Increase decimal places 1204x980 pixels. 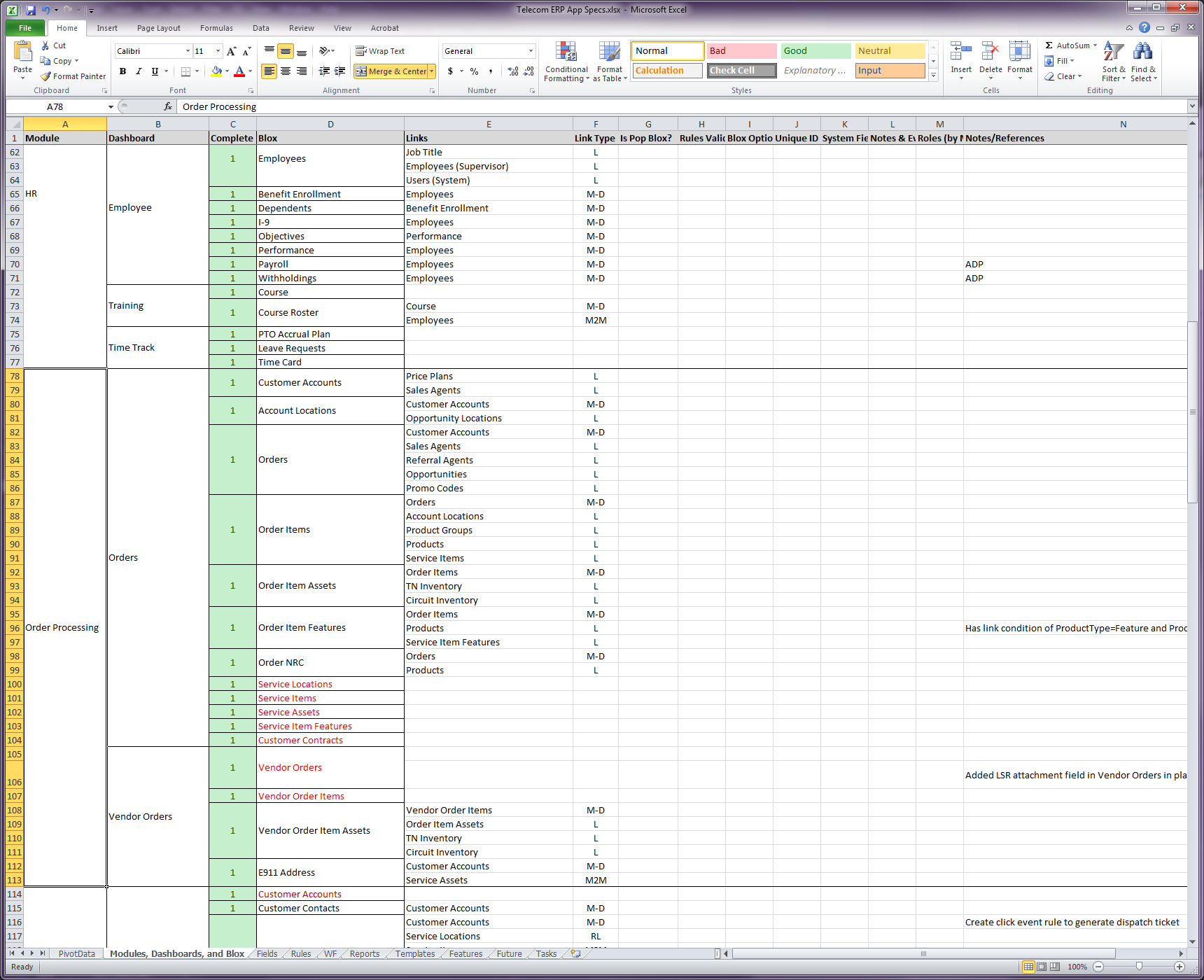click(x=513, y=71)
